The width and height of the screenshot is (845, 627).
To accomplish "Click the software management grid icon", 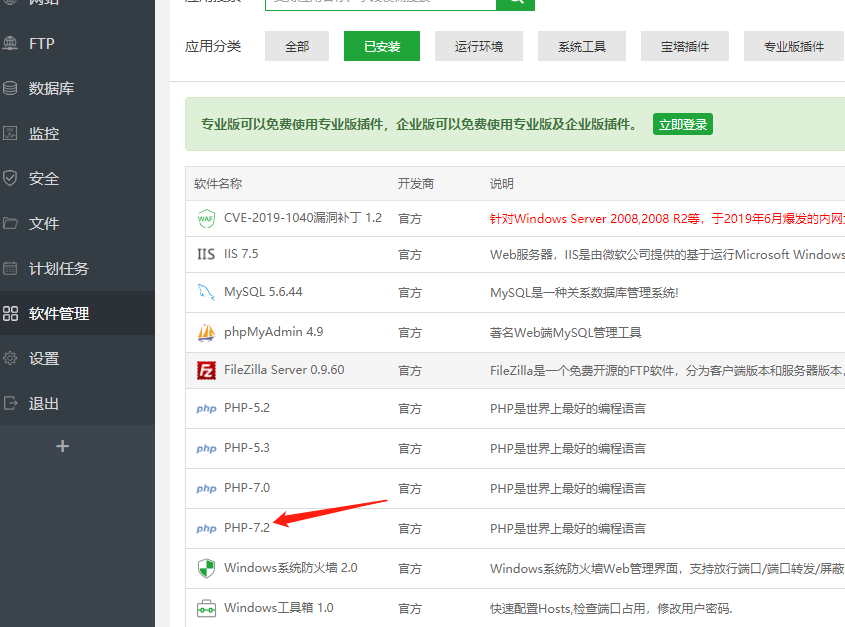I will [10, 313].
